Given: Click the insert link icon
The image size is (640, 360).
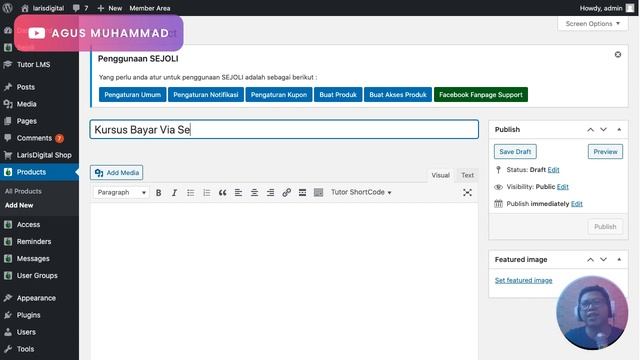Looking at the screenshot, I should [287, 193].
